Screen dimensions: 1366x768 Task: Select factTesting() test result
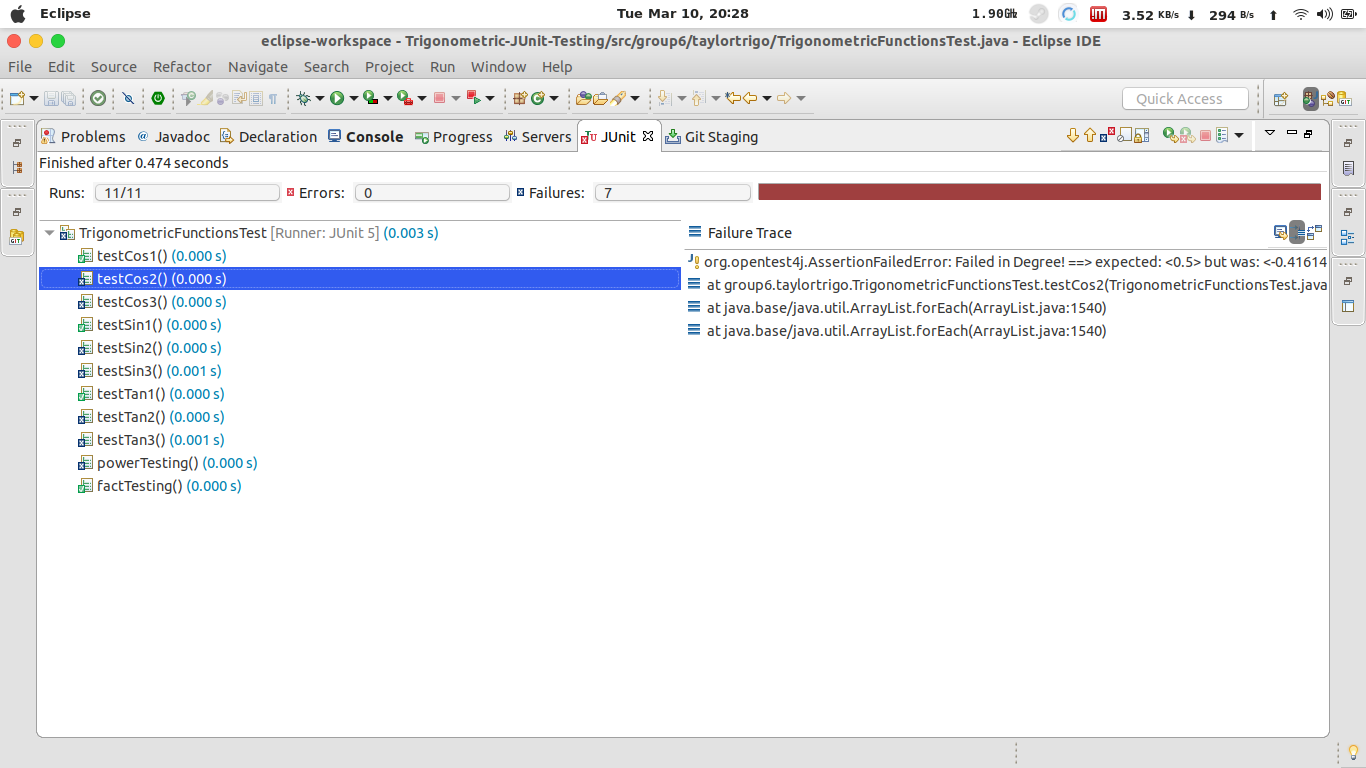tap(160, 486)
